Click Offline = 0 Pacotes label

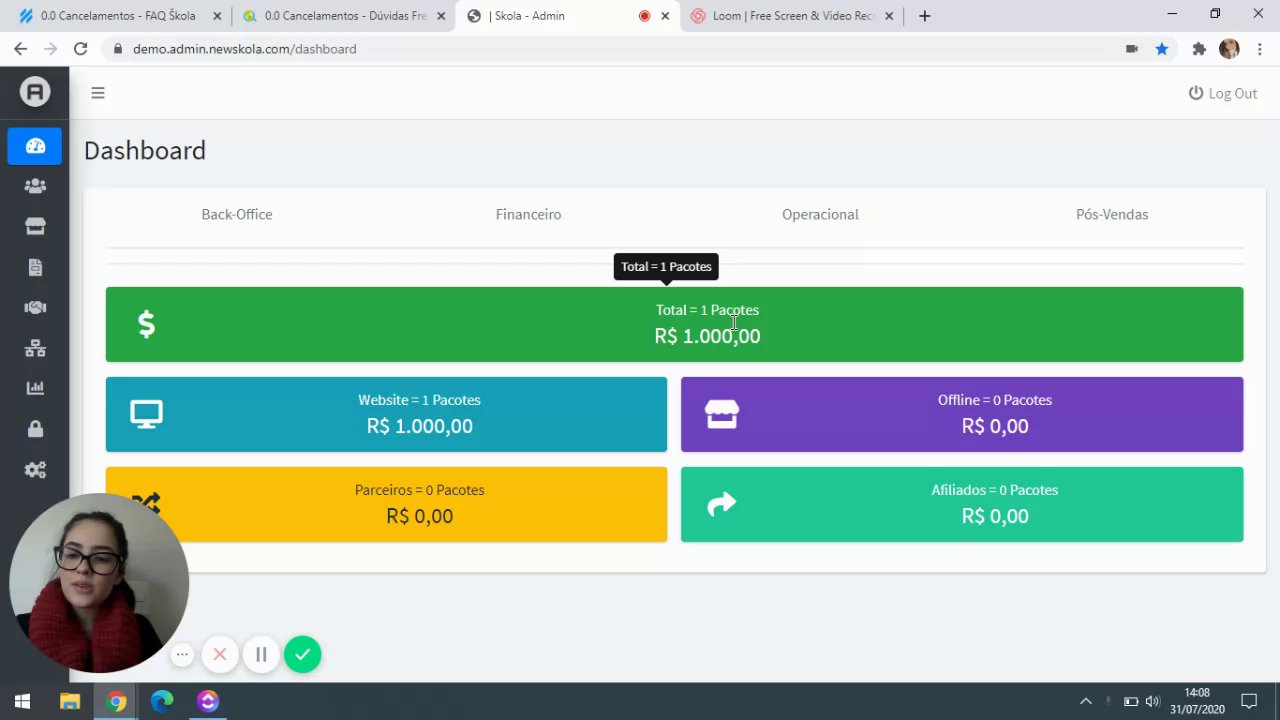point(995,400)
